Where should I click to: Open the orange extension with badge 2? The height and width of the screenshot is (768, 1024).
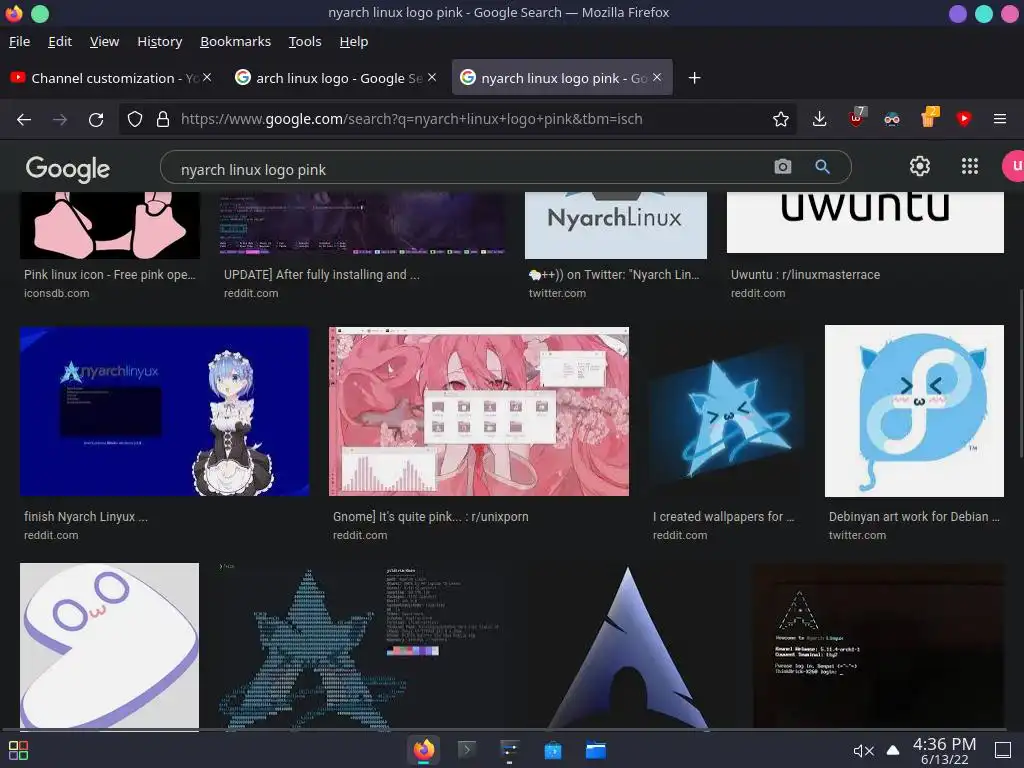(928, 118)
